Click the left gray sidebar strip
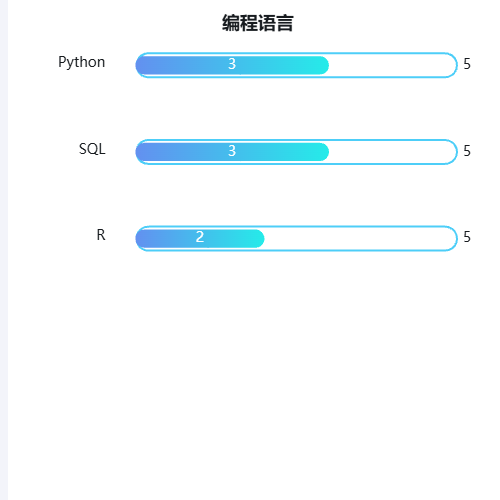 (4, 250)
